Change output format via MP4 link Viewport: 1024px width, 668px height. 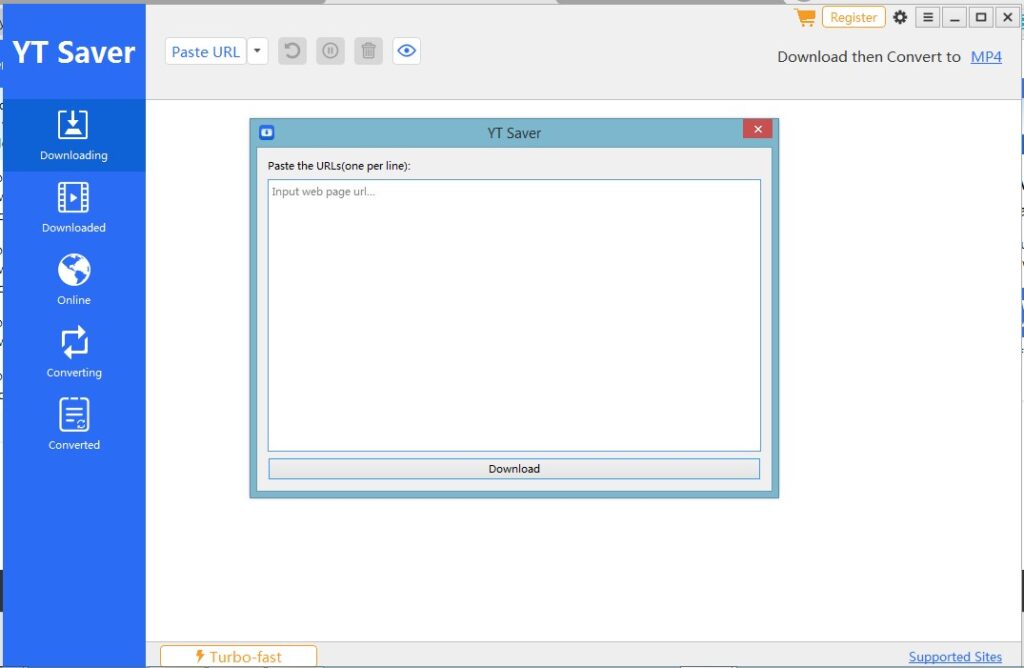986,57
